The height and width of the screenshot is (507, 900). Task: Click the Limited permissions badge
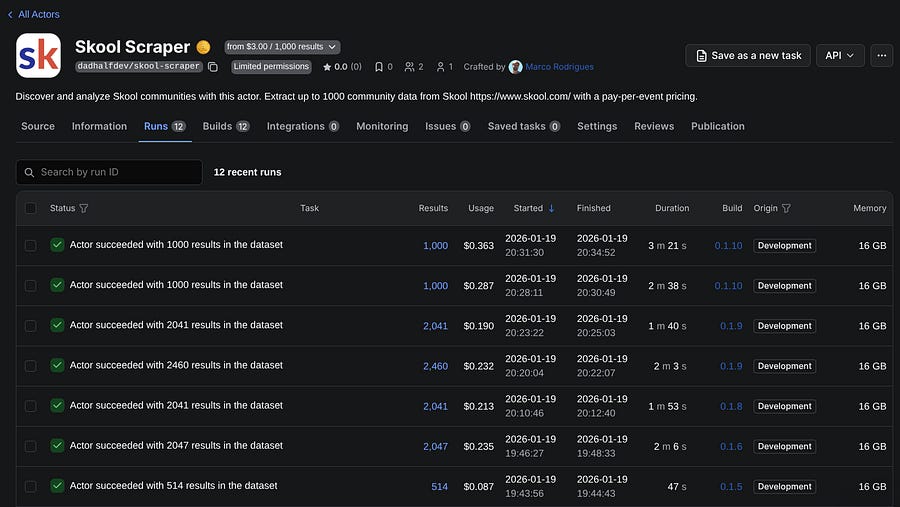click(271, 67)
